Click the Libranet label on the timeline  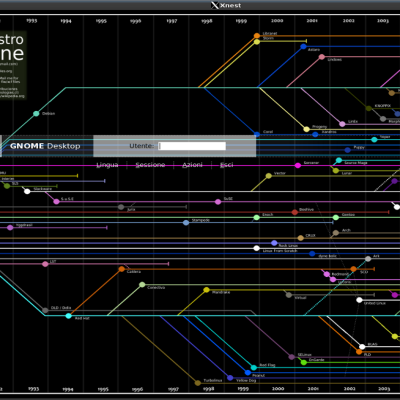pyautogui.click(x=270, y=34)
